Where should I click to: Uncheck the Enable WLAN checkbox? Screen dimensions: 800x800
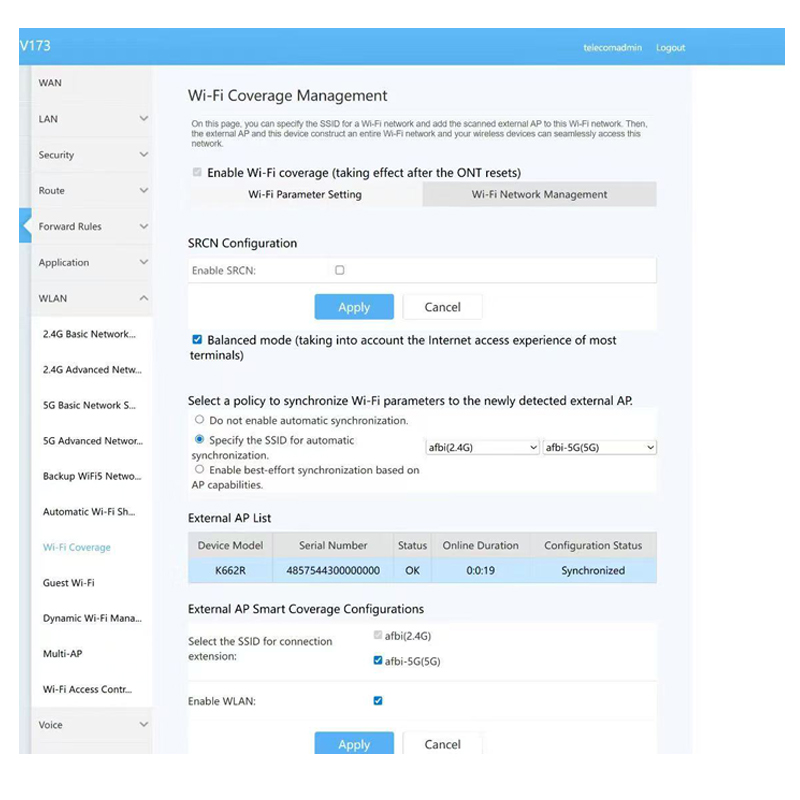(x=378, y=701)
